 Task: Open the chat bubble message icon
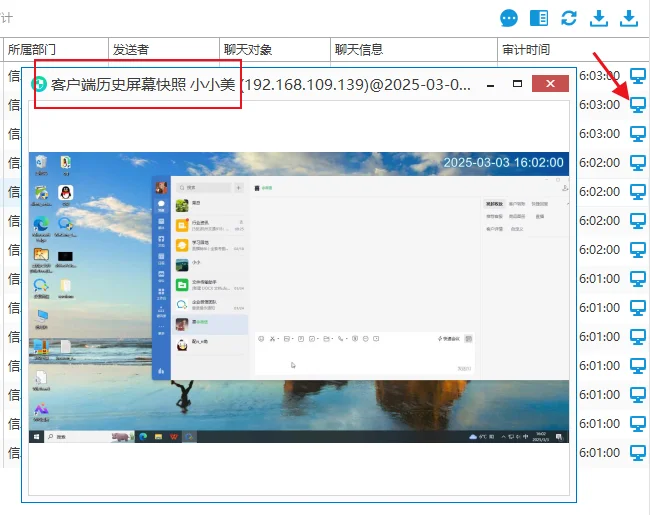[509, 18]
